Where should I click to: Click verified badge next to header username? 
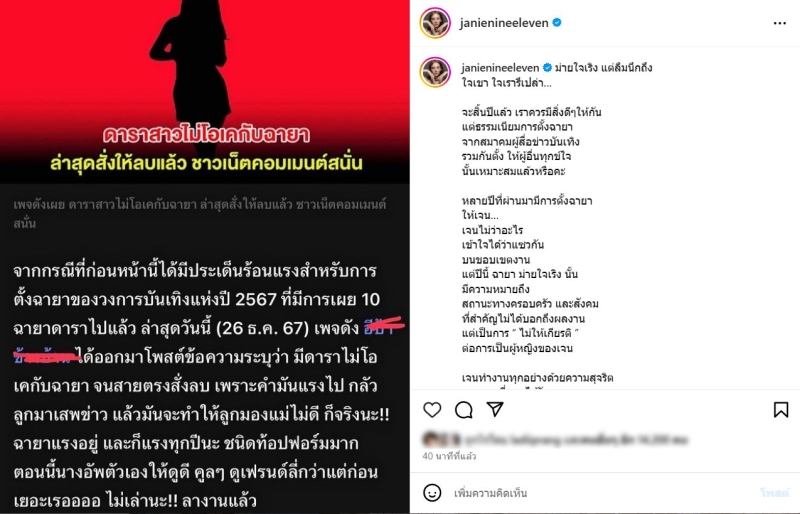tap(557, 22)
